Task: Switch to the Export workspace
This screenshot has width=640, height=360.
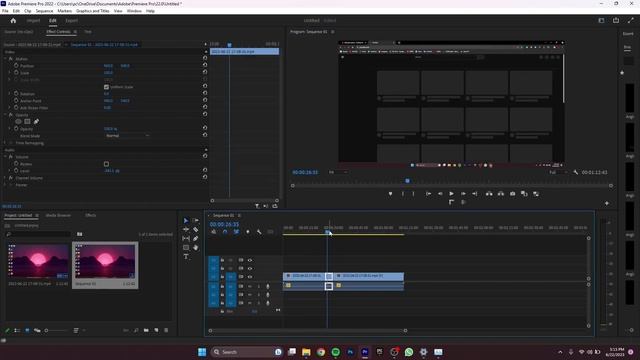Action: (71, 20)
